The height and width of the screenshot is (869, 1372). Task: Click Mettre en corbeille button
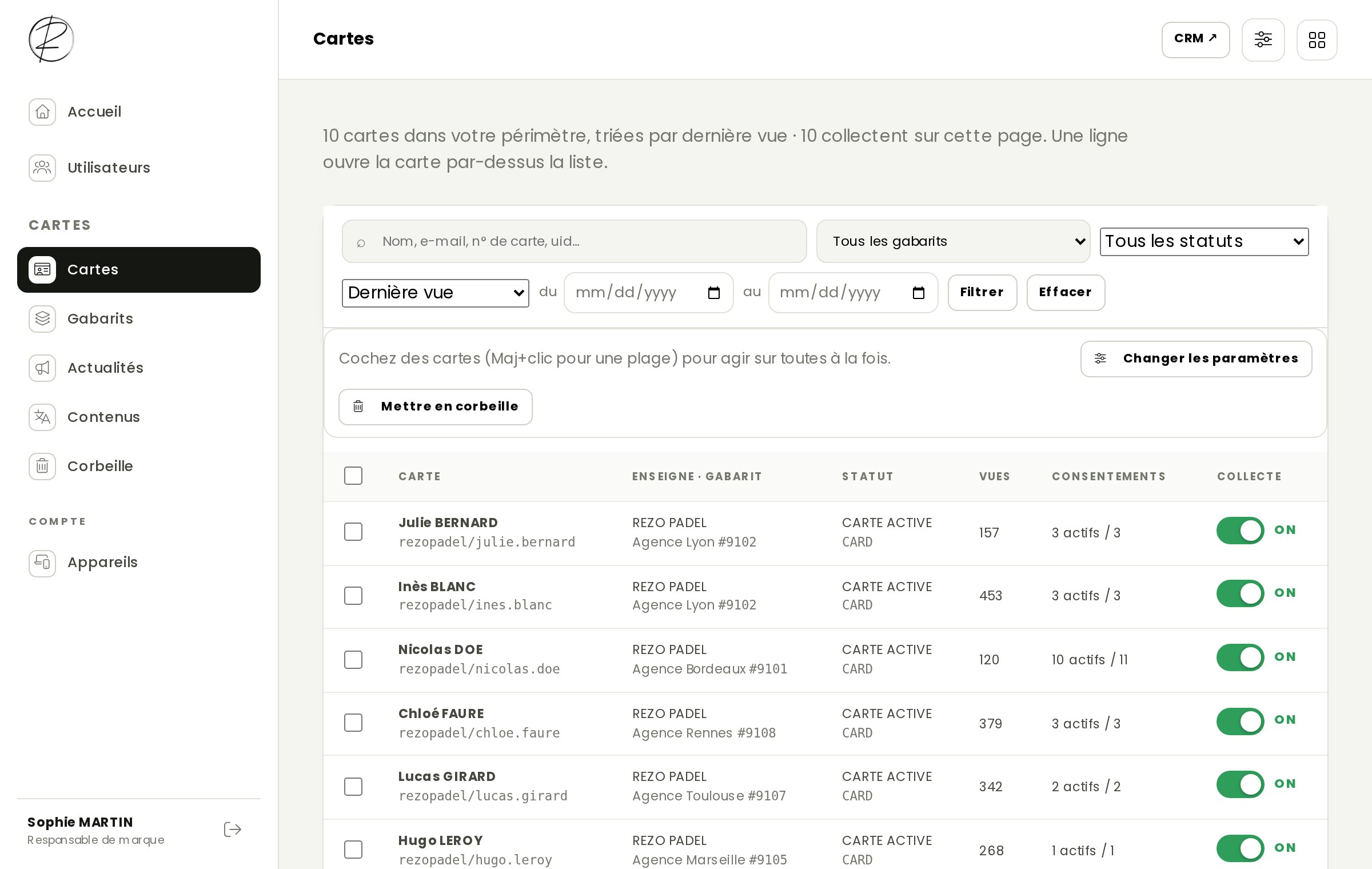[435, 406]
